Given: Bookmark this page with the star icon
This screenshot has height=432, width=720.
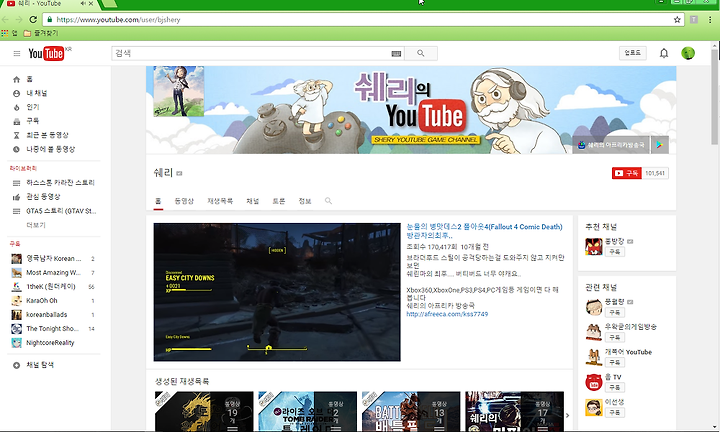Looking at the screenshot, I should [677, 20].
